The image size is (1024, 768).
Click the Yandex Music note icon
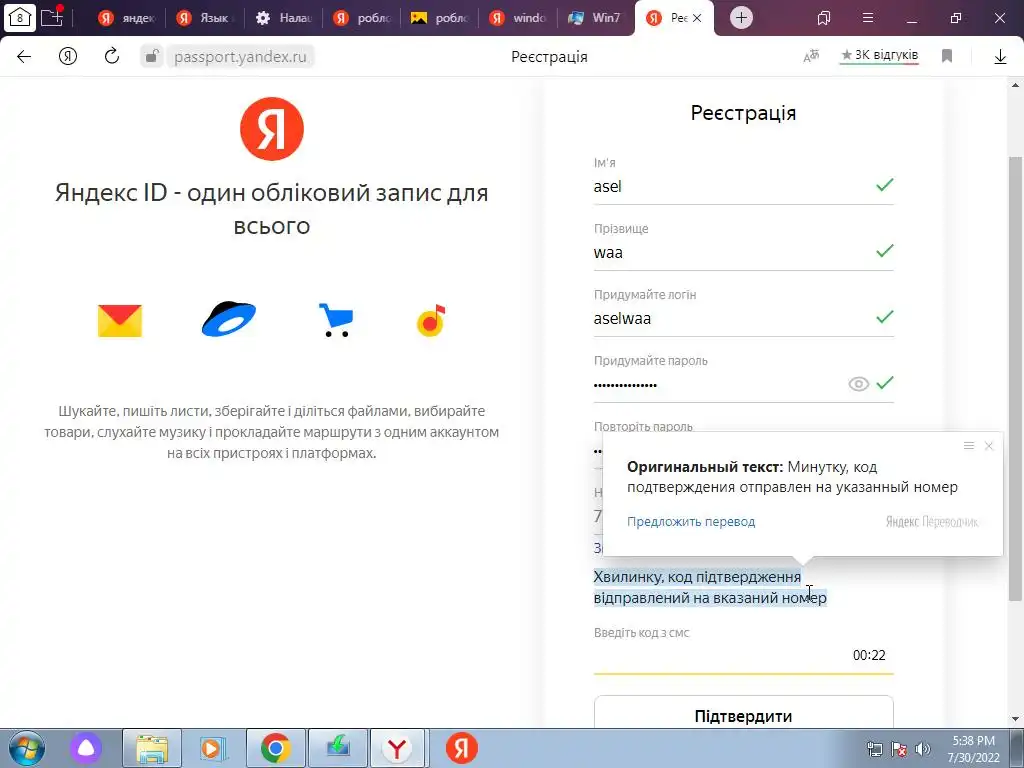click(x=431, y=321)
